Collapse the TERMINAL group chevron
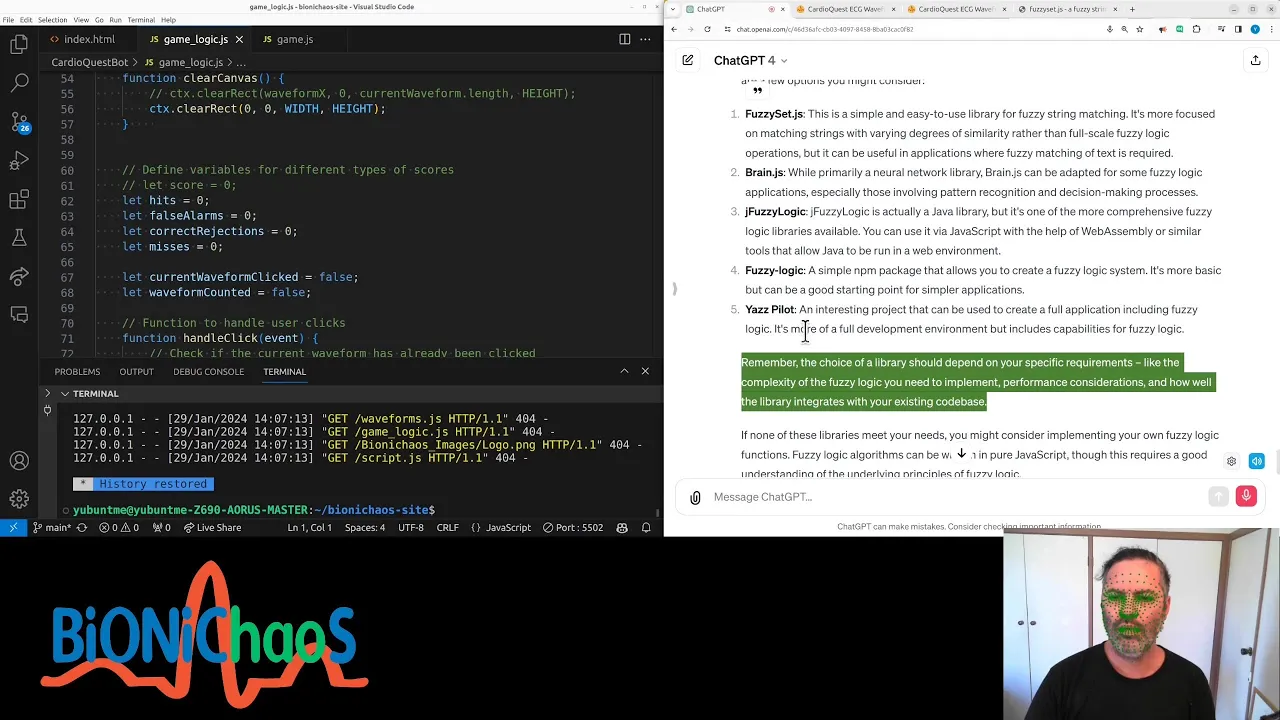Image resolution: width=1280 pixels, height=720 pixels. (x=65, y=394)
